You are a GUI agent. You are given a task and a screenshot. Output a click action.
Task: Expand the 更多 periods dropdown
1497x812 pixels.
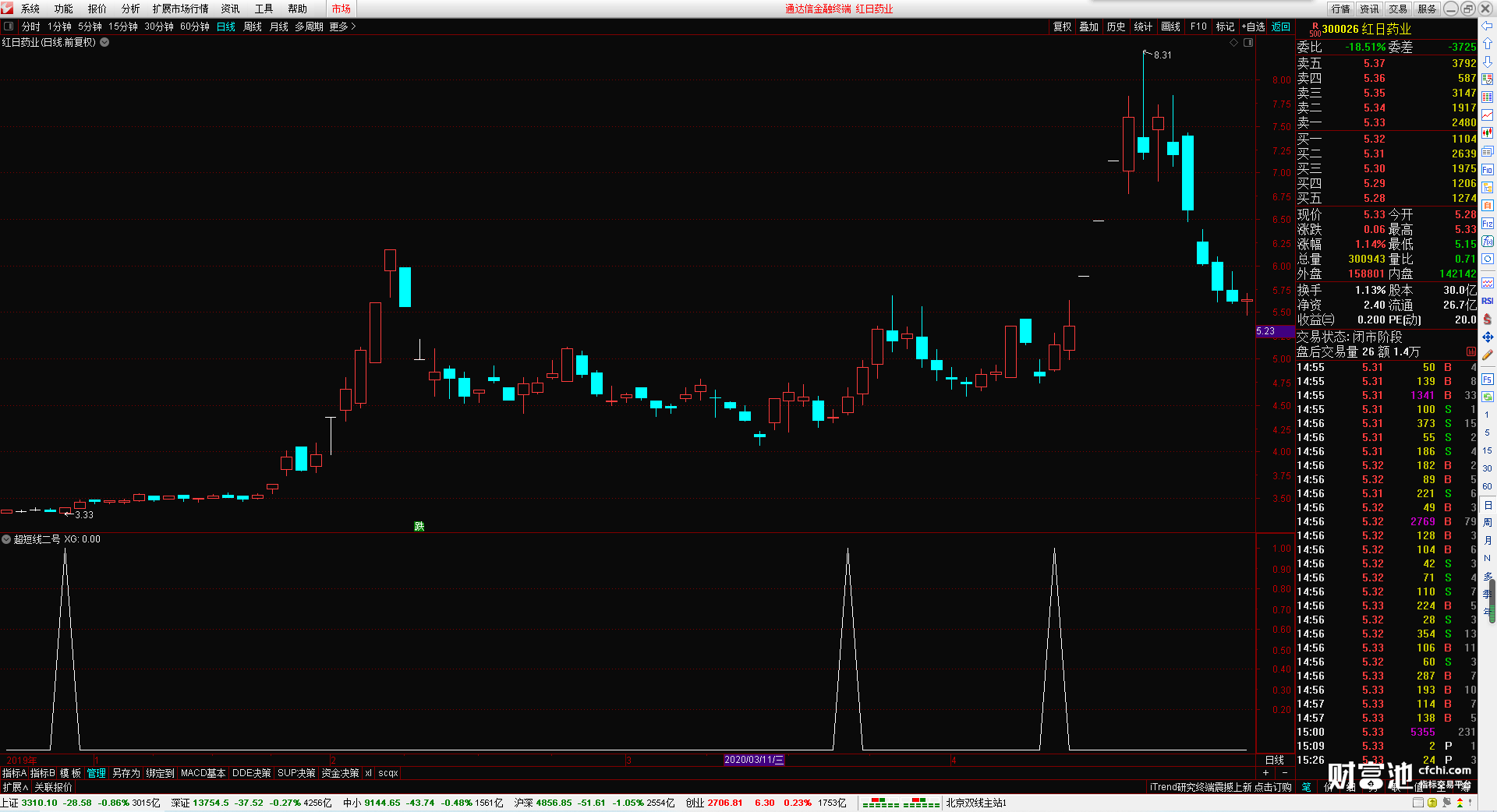342,26
